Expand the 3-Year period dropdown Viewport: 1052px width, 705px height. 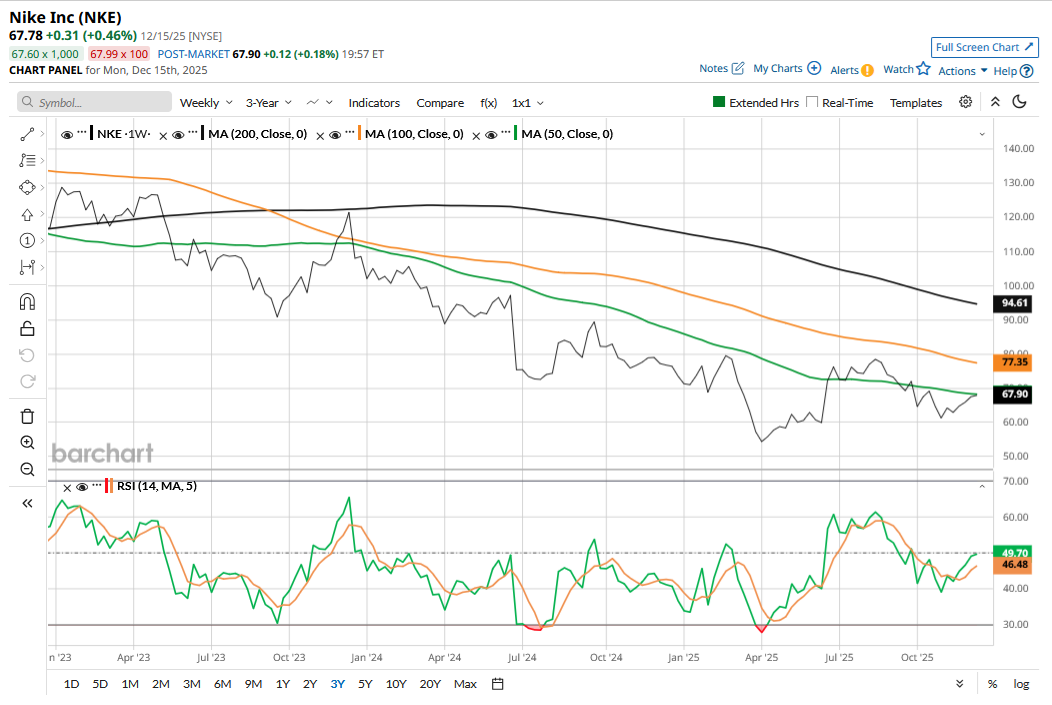[268, 103]
